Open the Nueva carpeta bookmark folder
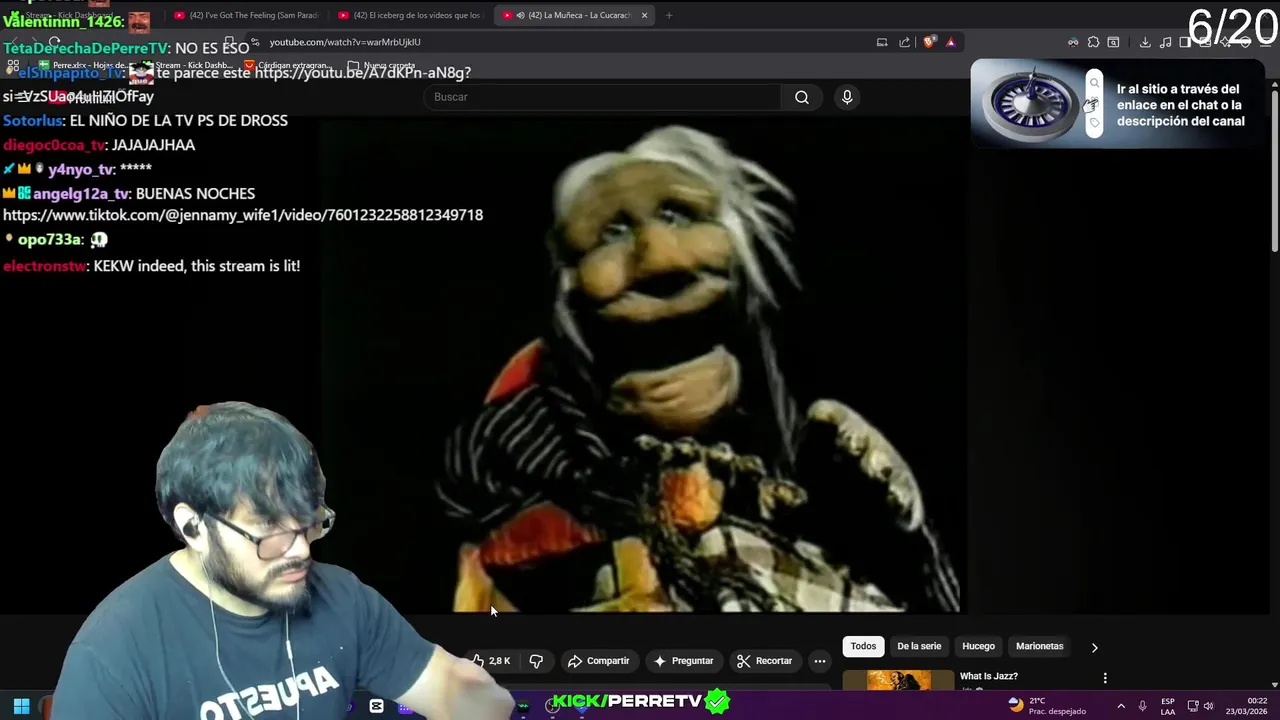This screenshot has width=1280, height=720. click(x=381, y=66)
